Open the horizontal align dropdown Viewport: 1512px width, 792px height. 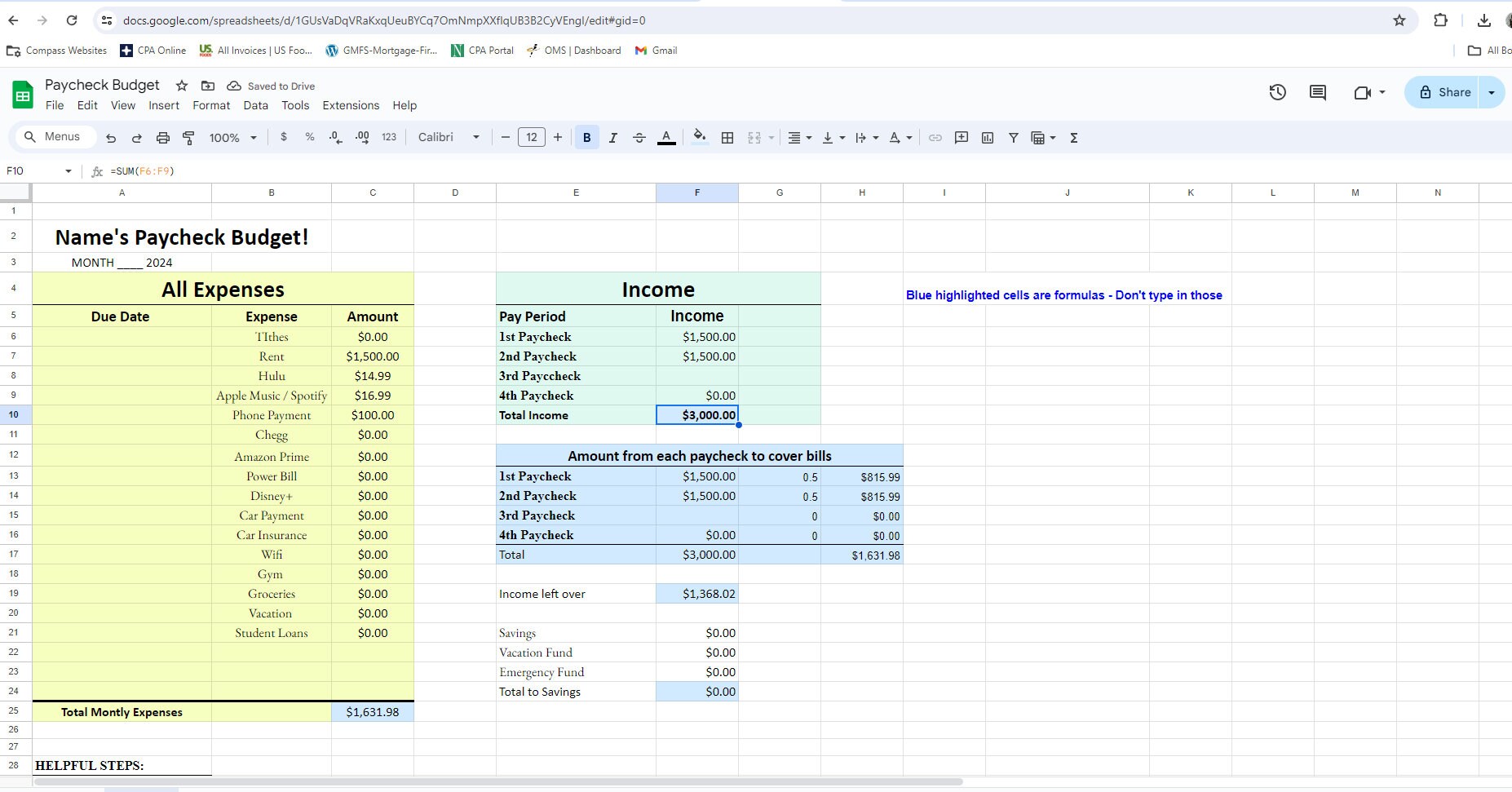click(799, 137)
